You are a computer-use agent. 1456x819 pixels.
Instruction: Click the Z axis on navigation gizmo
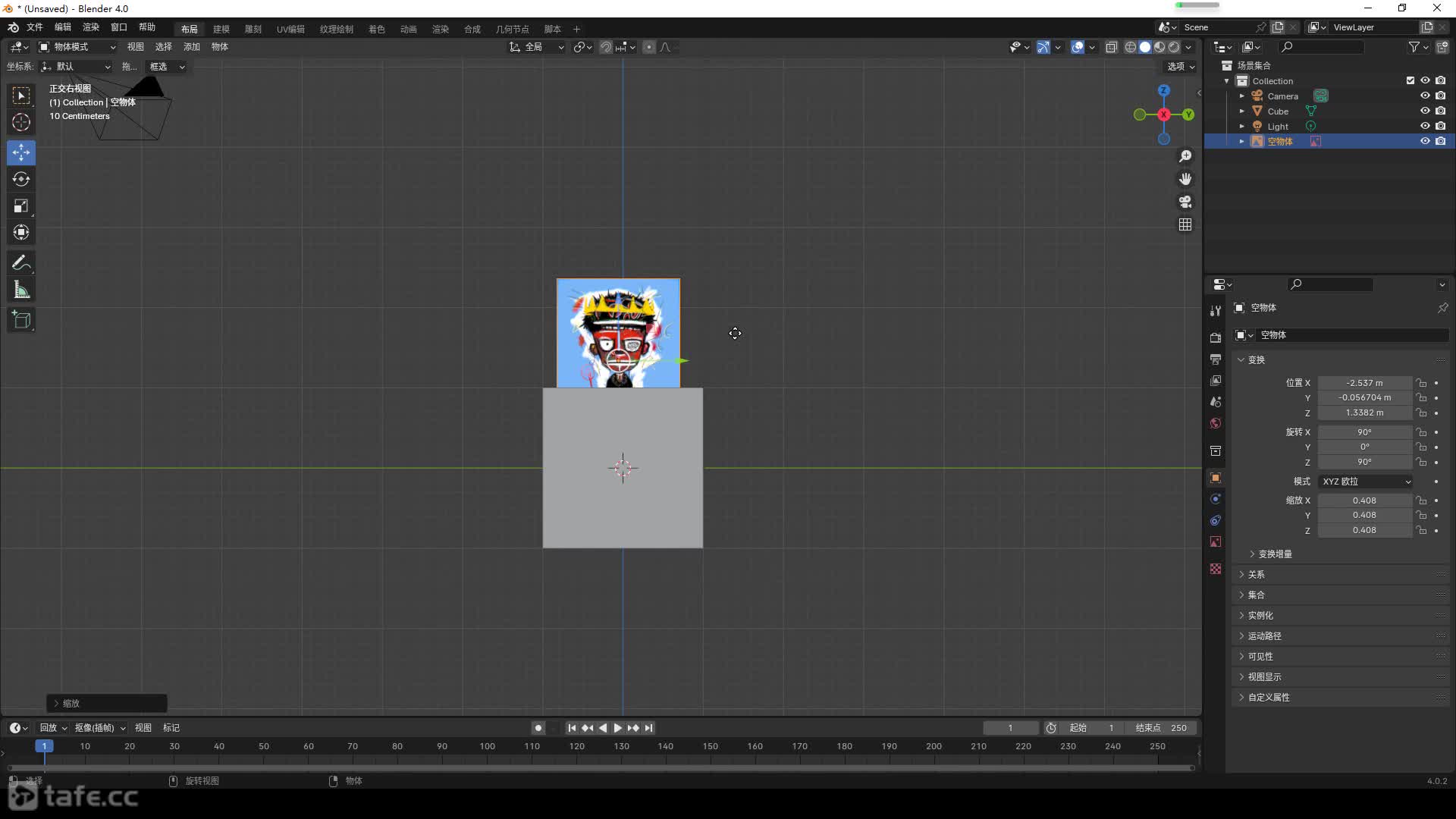pos(1163,90)
